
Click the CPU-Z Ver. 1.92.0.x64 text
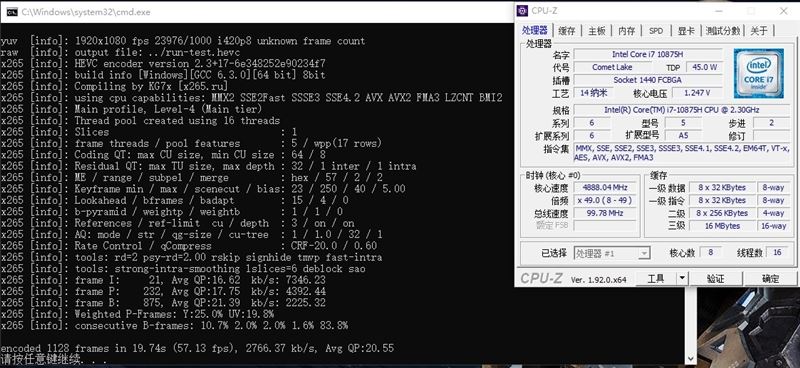click(x=598, y=280)
